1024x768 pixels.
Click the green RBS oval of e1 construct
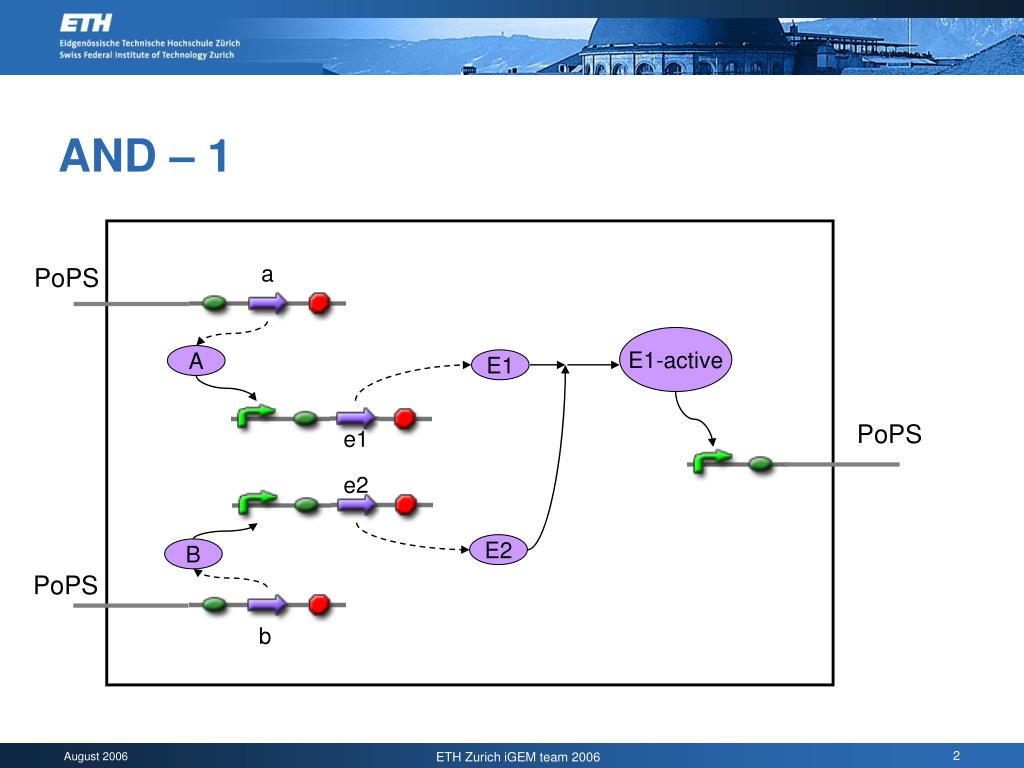pos(305,418)
